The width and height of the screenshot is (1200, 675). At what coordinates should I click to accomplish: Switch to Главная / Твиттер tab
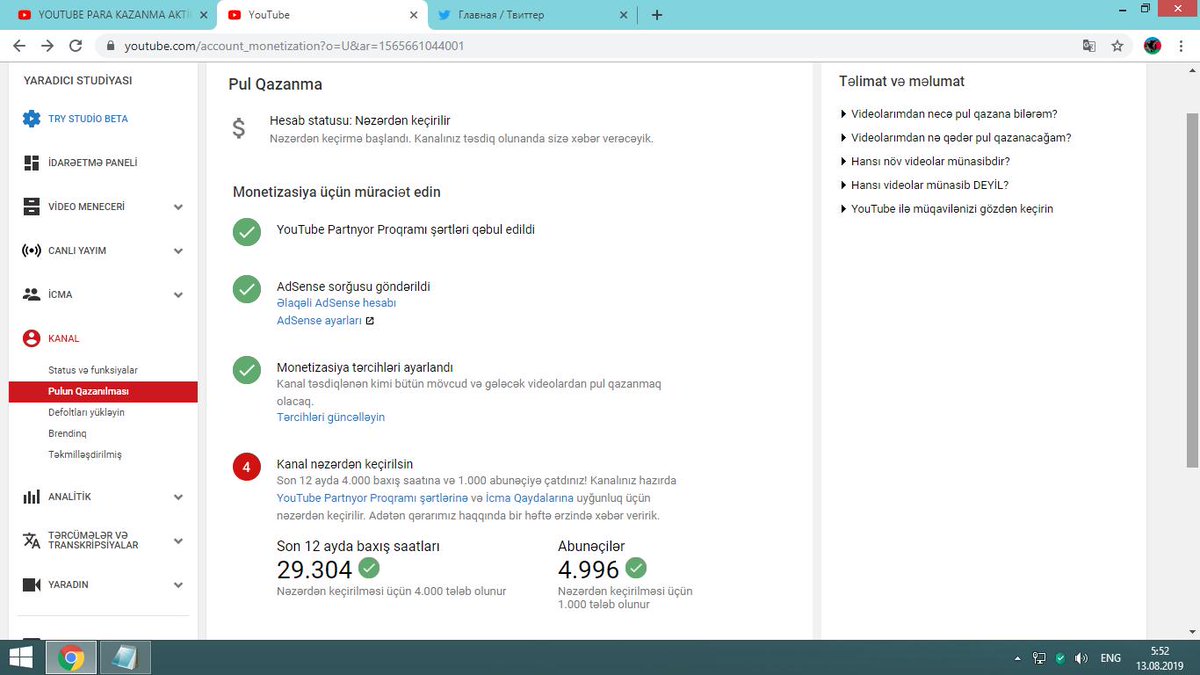[531, 15]
